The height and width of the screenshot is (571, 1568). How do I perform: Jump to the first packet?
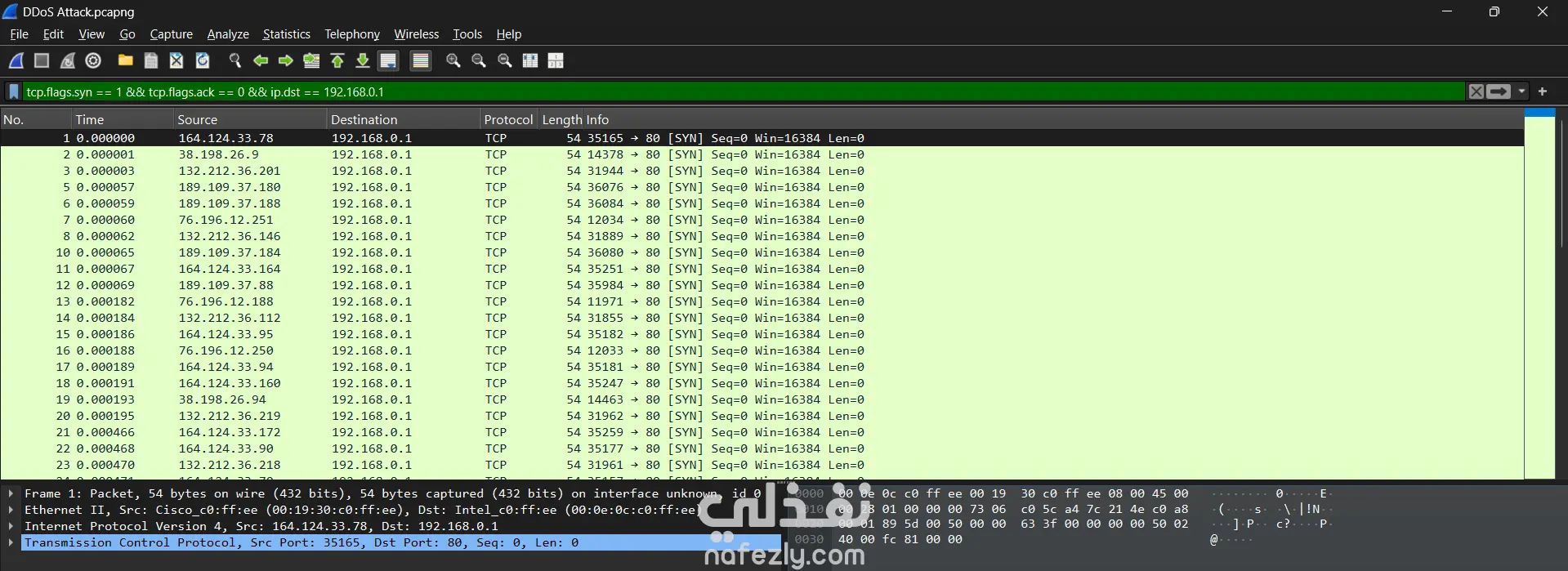(x=337, y=60)
